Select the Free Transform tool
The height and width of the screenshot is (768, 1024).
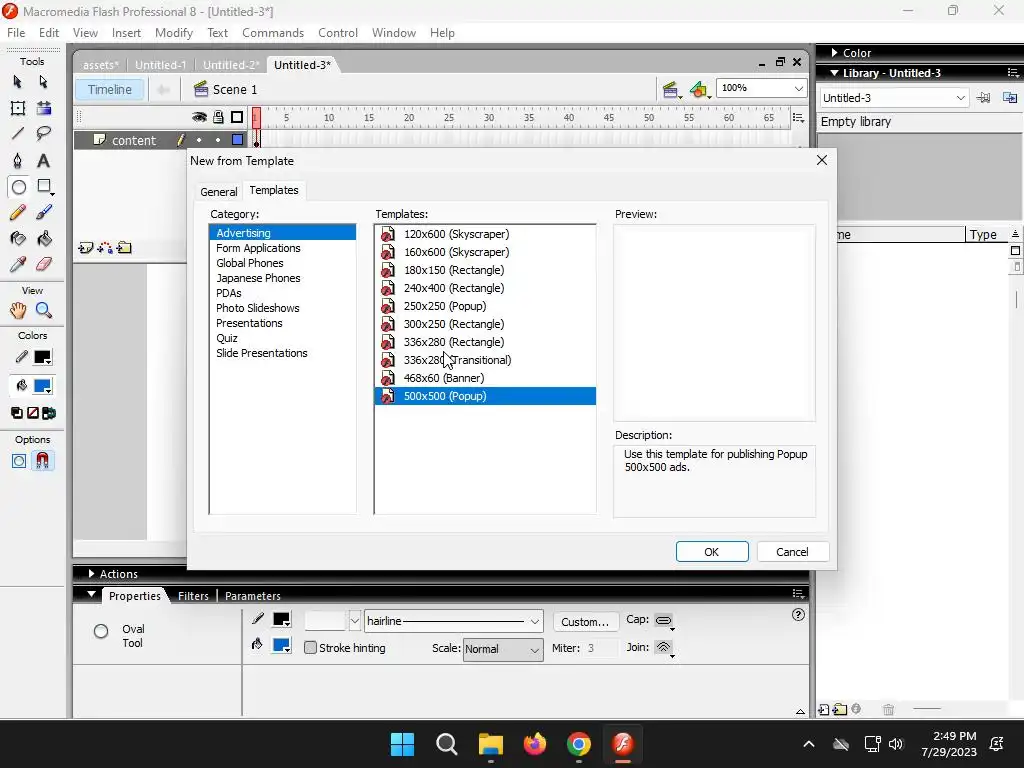(x=18, y=108)
